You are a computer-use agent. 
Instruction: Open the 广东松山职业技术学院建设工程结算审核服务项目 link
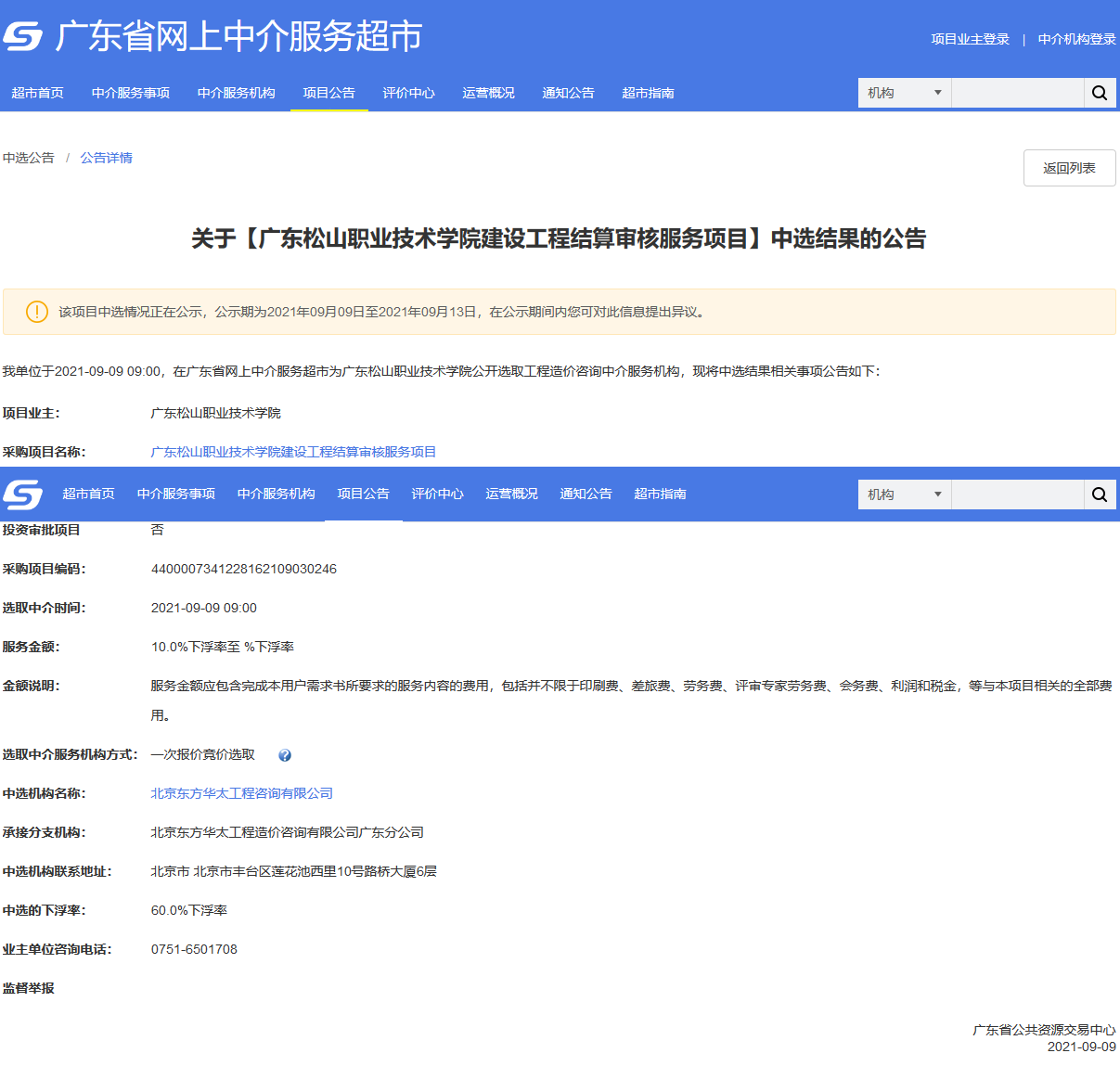294,452
